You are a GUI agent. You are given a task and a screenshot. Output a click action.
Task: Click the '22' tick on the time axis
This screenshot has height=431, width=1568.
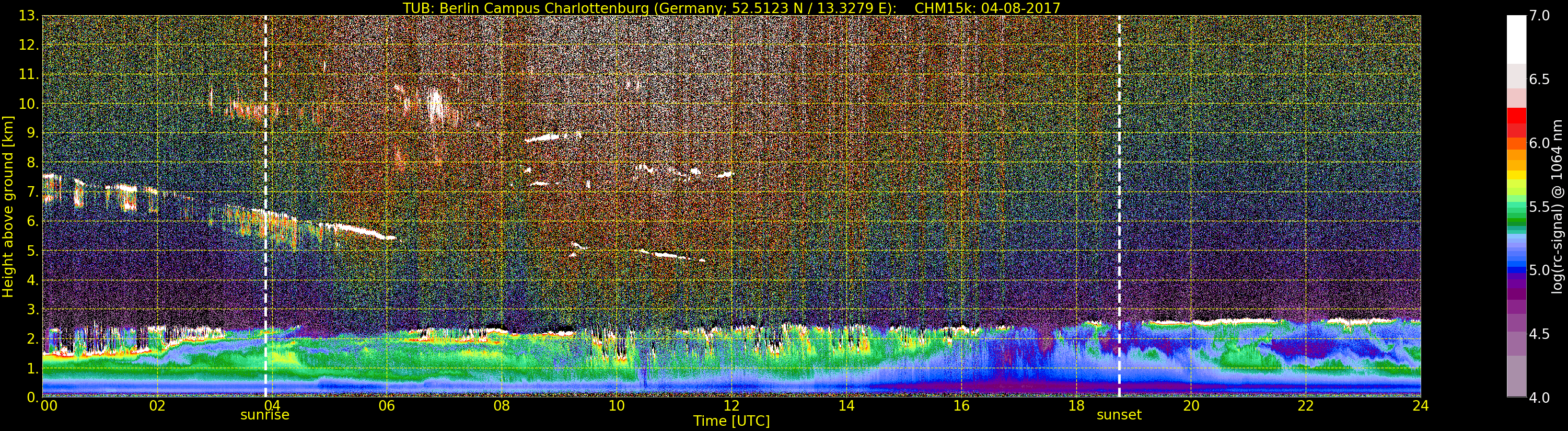pyautogui.click(x=1306, y=405)
